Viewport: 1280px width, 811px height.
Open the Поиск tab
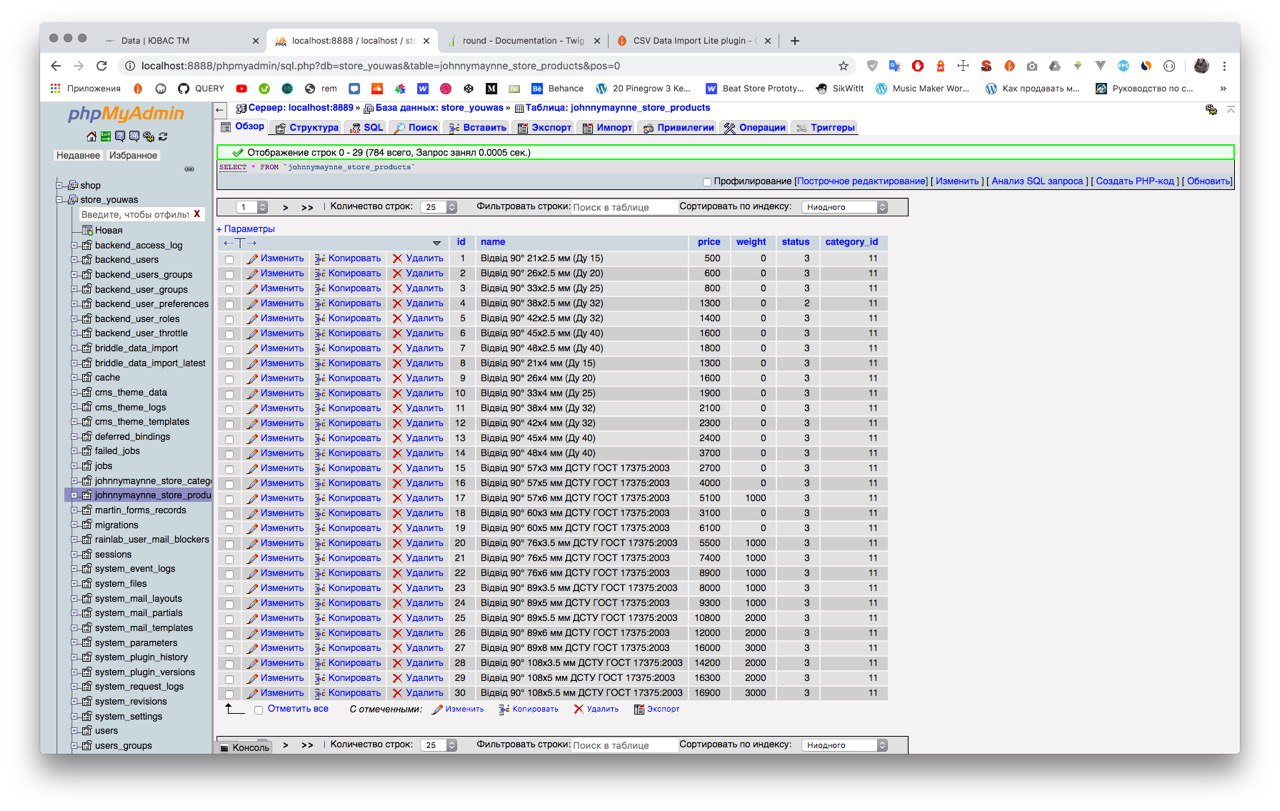coord(415,127)
